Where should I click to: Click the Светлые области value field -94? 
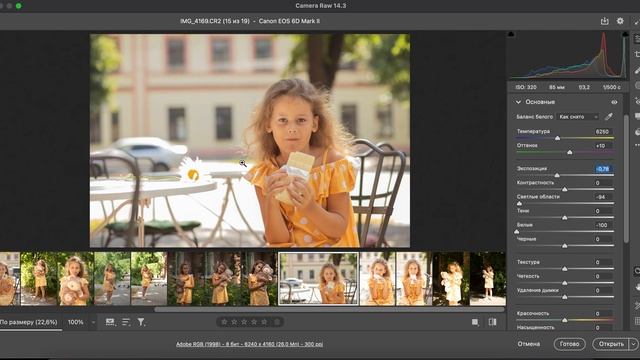[x=602, y=197]
